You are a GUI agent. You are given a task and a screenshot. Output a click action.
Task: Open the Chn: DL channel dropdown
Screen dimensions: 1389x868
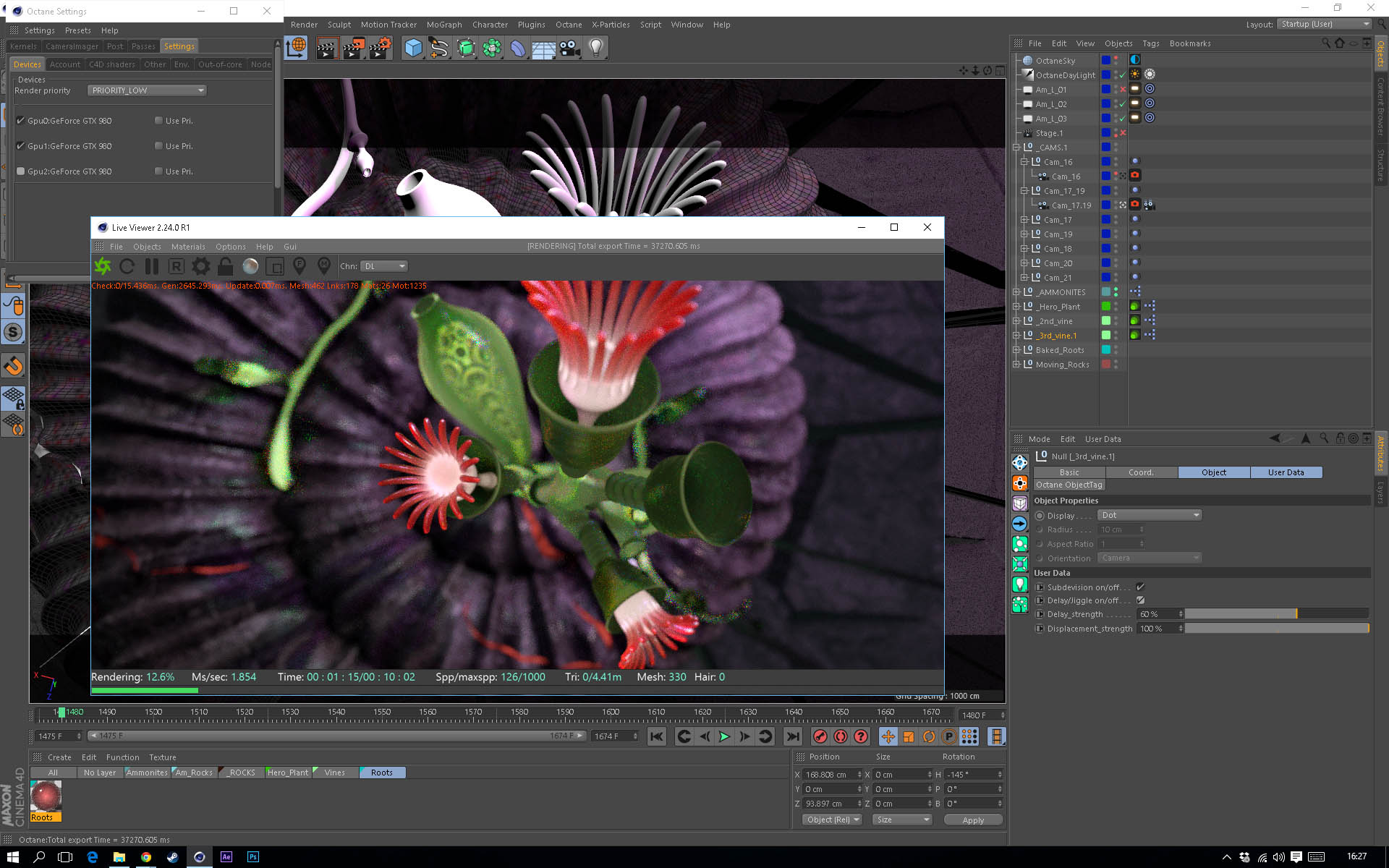385,266
